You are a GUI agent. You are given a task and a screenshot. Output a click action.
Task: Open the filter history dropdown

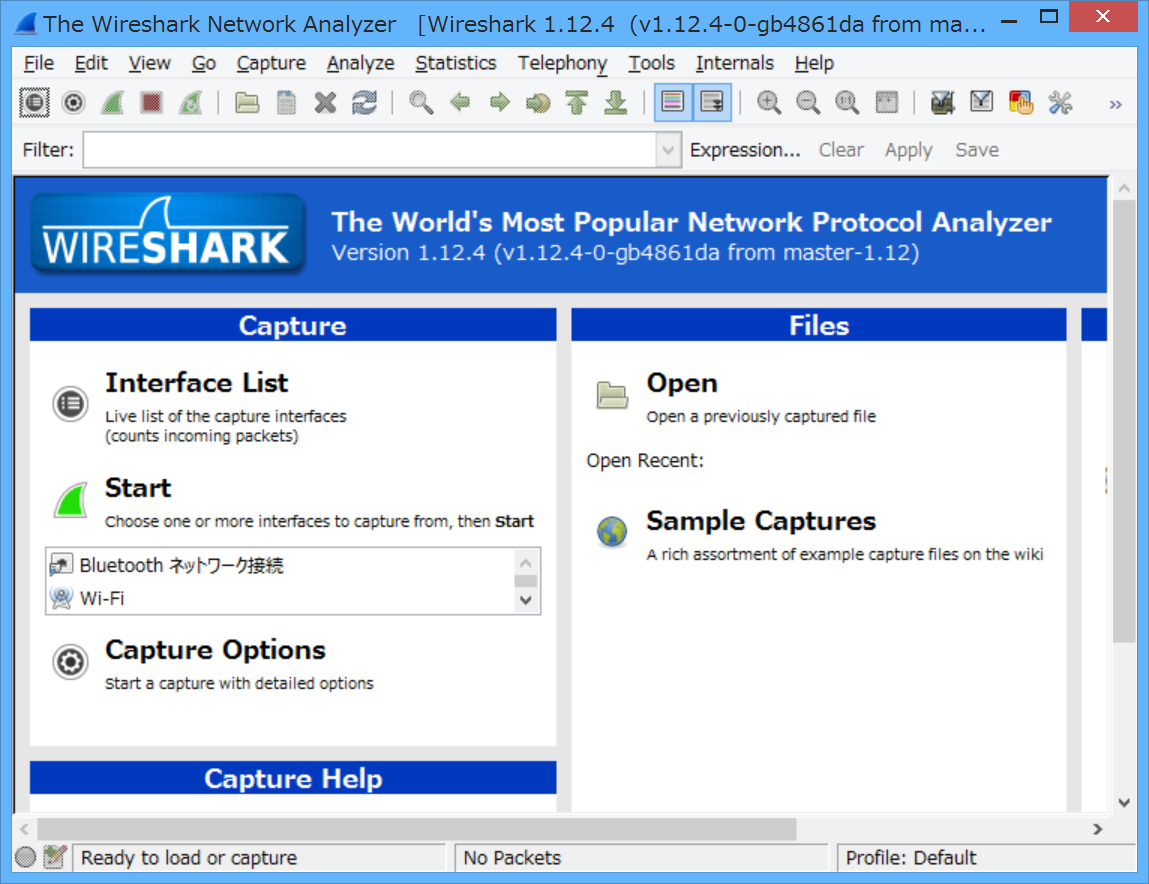[x=668, y=149]
